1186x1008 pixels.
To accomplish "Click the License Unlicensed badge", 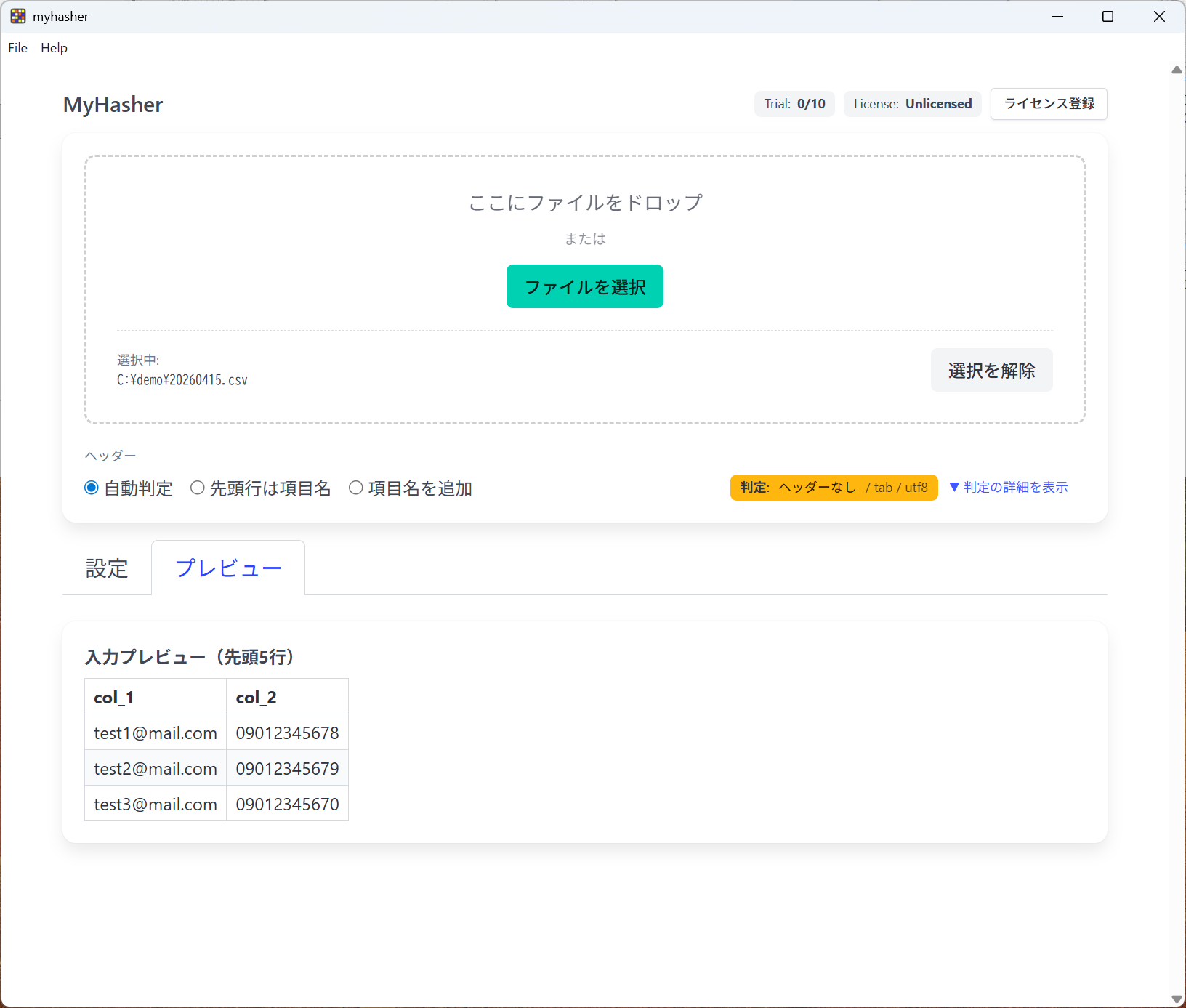I will click(913, 104).
